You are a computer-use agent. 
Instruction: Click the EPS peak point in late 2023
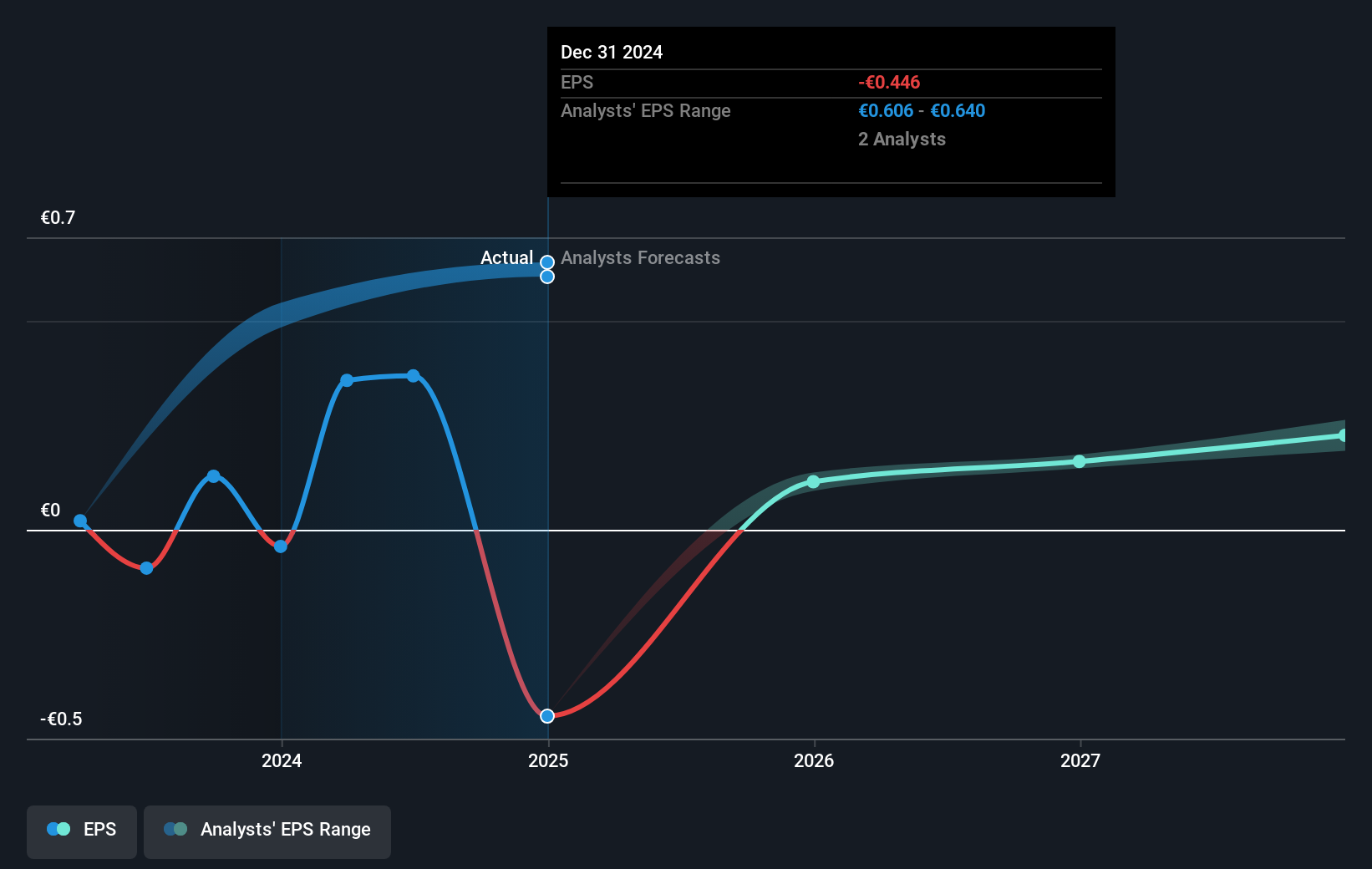tap(213, 476)
